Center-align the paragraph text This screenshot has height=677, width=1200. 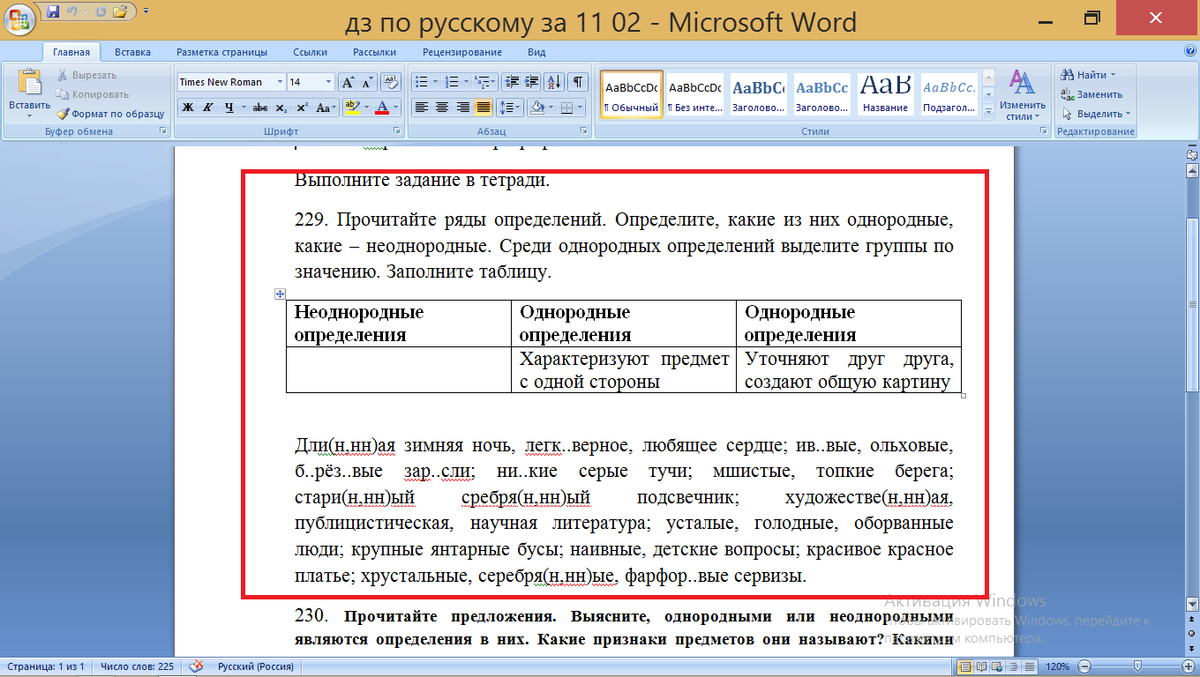pos(441,108)
